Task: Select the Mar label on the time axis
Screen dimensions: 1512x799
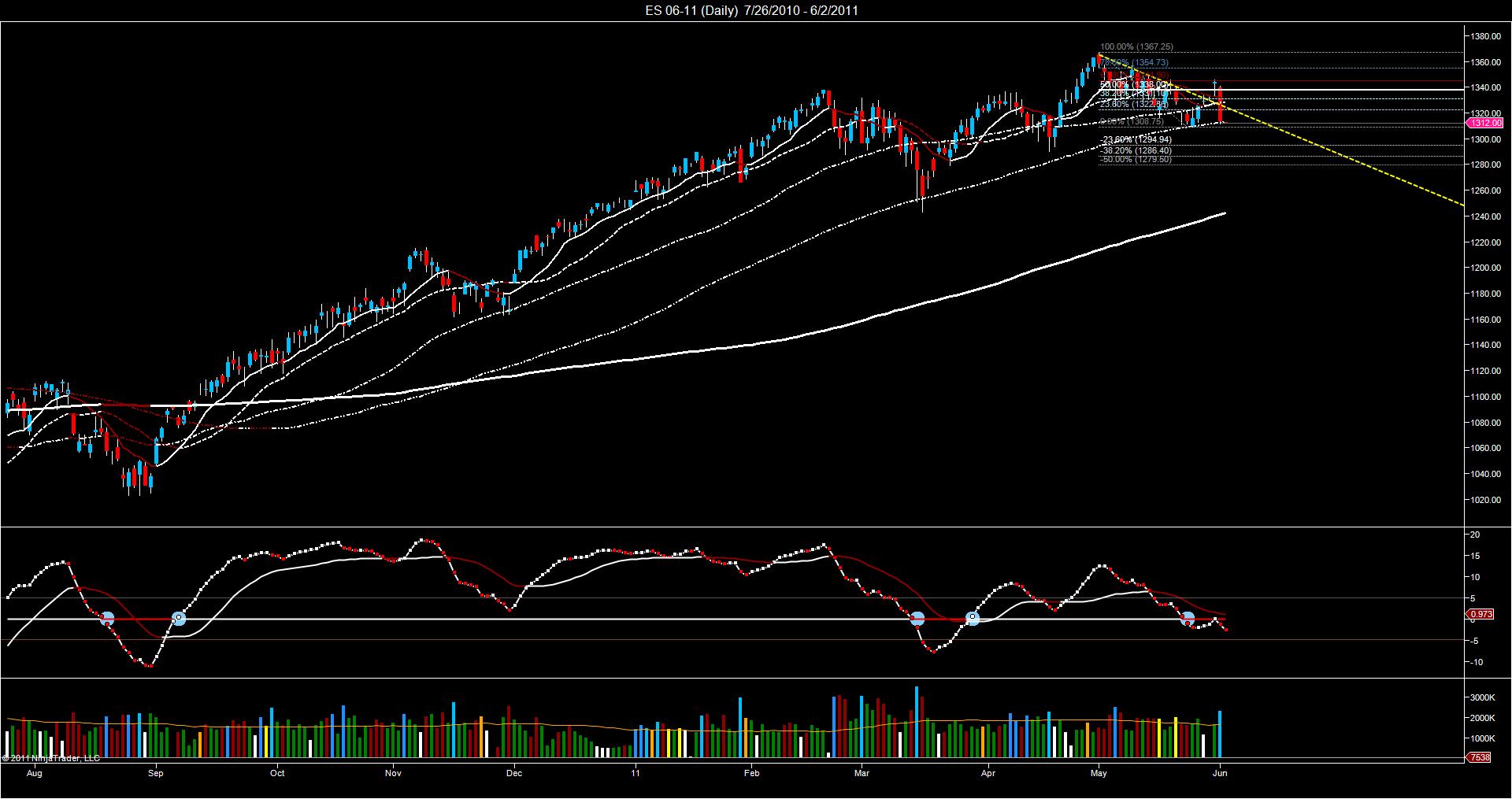Action: tap(862, 774)
